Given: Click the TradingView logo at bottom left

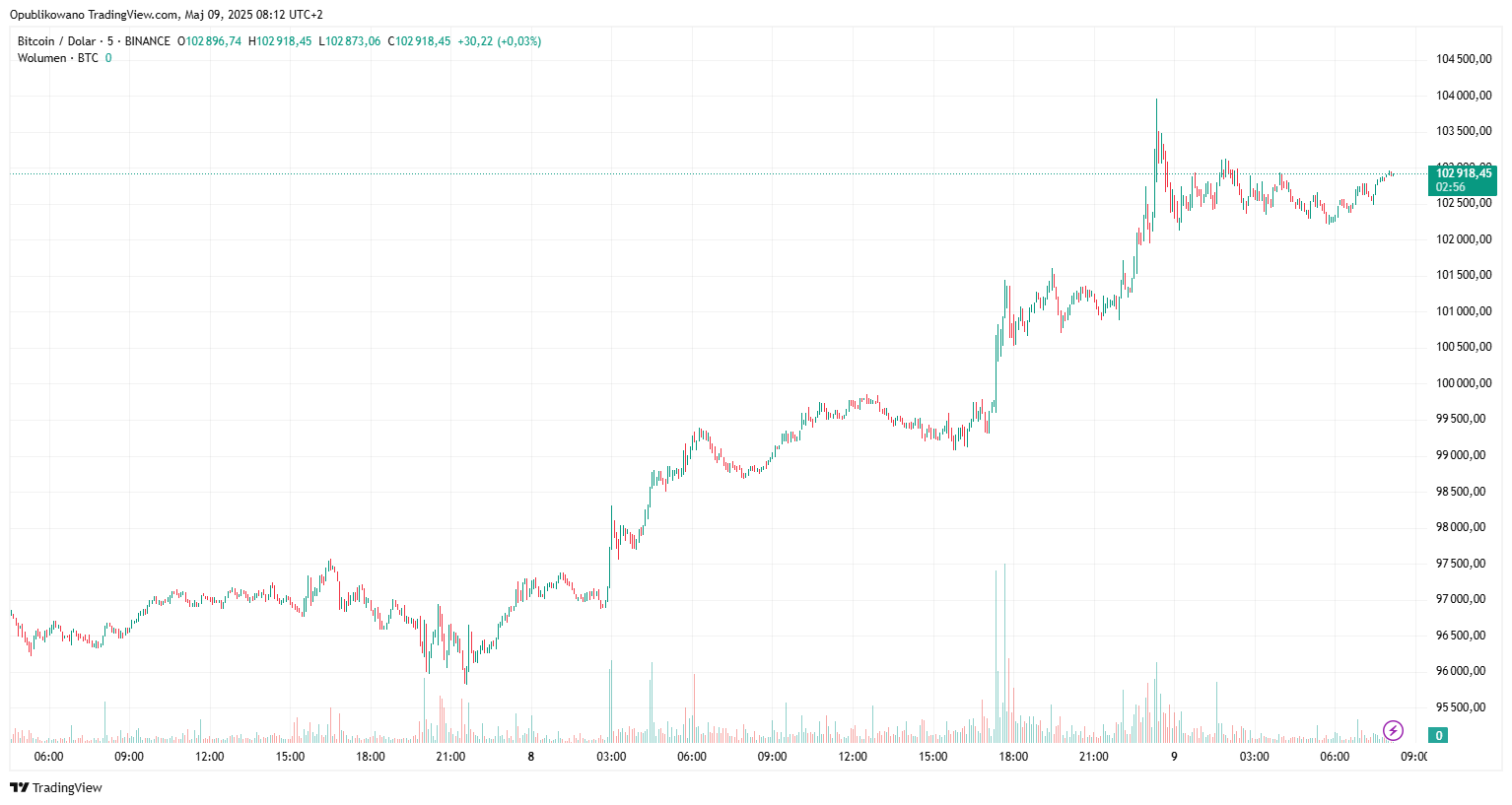Looking at the screenshot, I should [x=56, y=787].
